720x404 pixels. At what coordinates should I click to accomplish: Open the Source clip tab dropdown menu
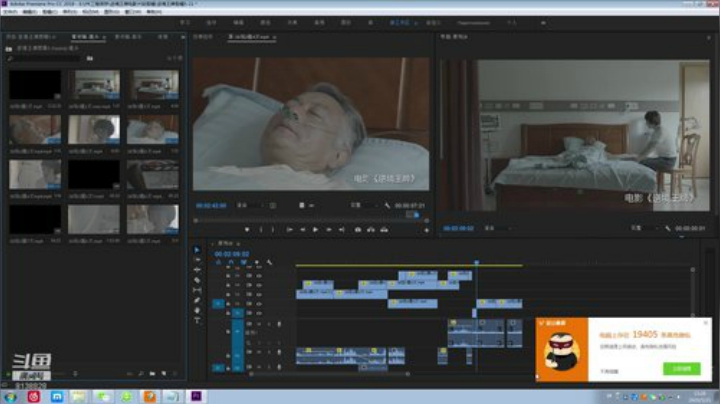pos(274,37)
